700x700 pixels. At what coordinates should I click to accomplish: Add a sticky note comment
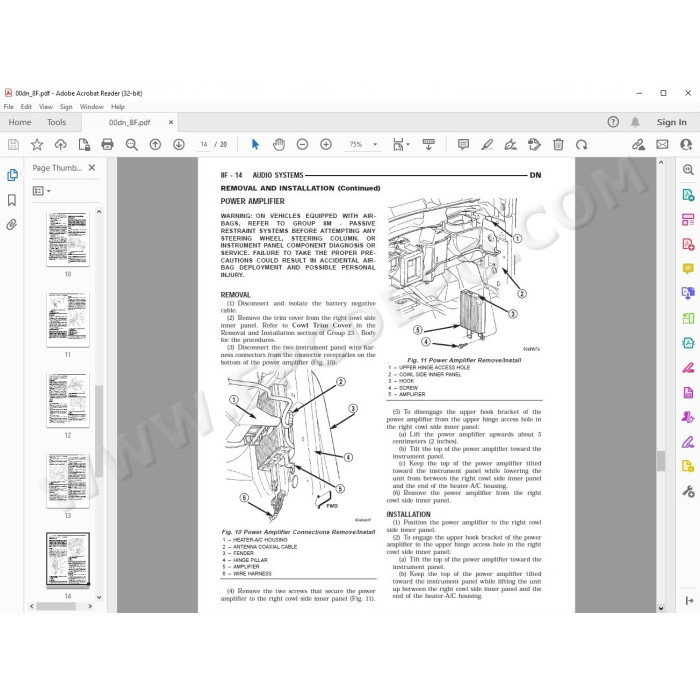(463, 145)
